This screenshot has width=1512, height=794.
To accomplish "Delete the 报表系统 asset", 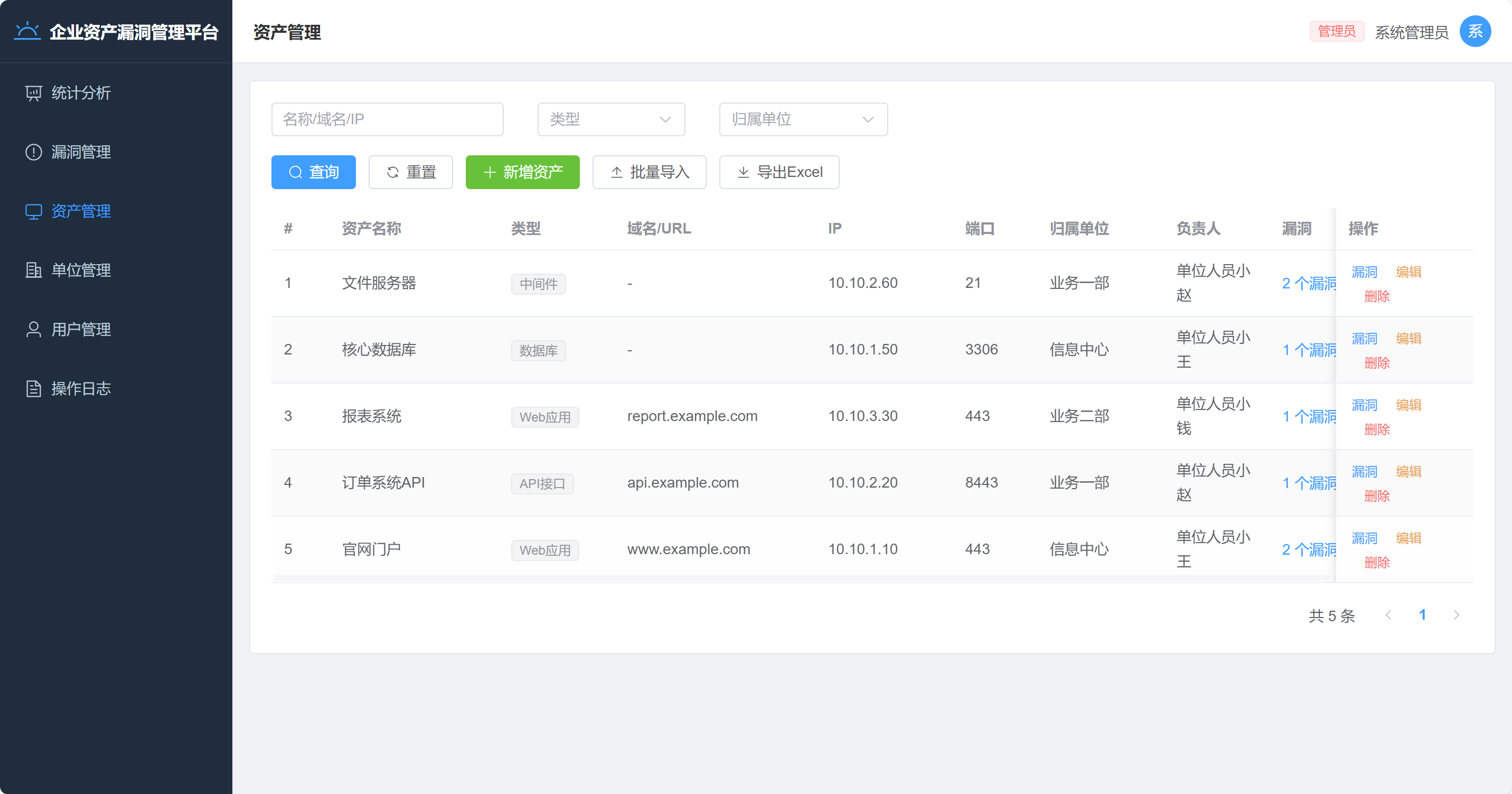I will point(1377,430).
